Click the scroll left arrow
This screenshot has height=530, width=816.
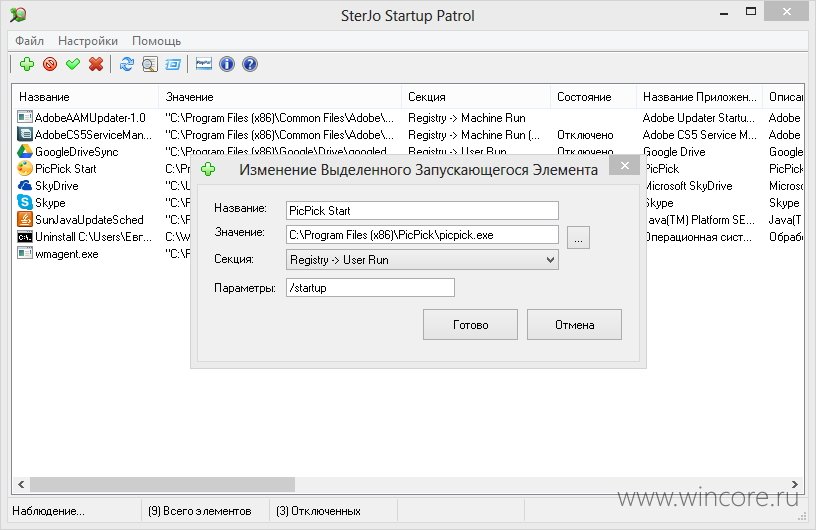pyautogui.click(x=21, y=484)
